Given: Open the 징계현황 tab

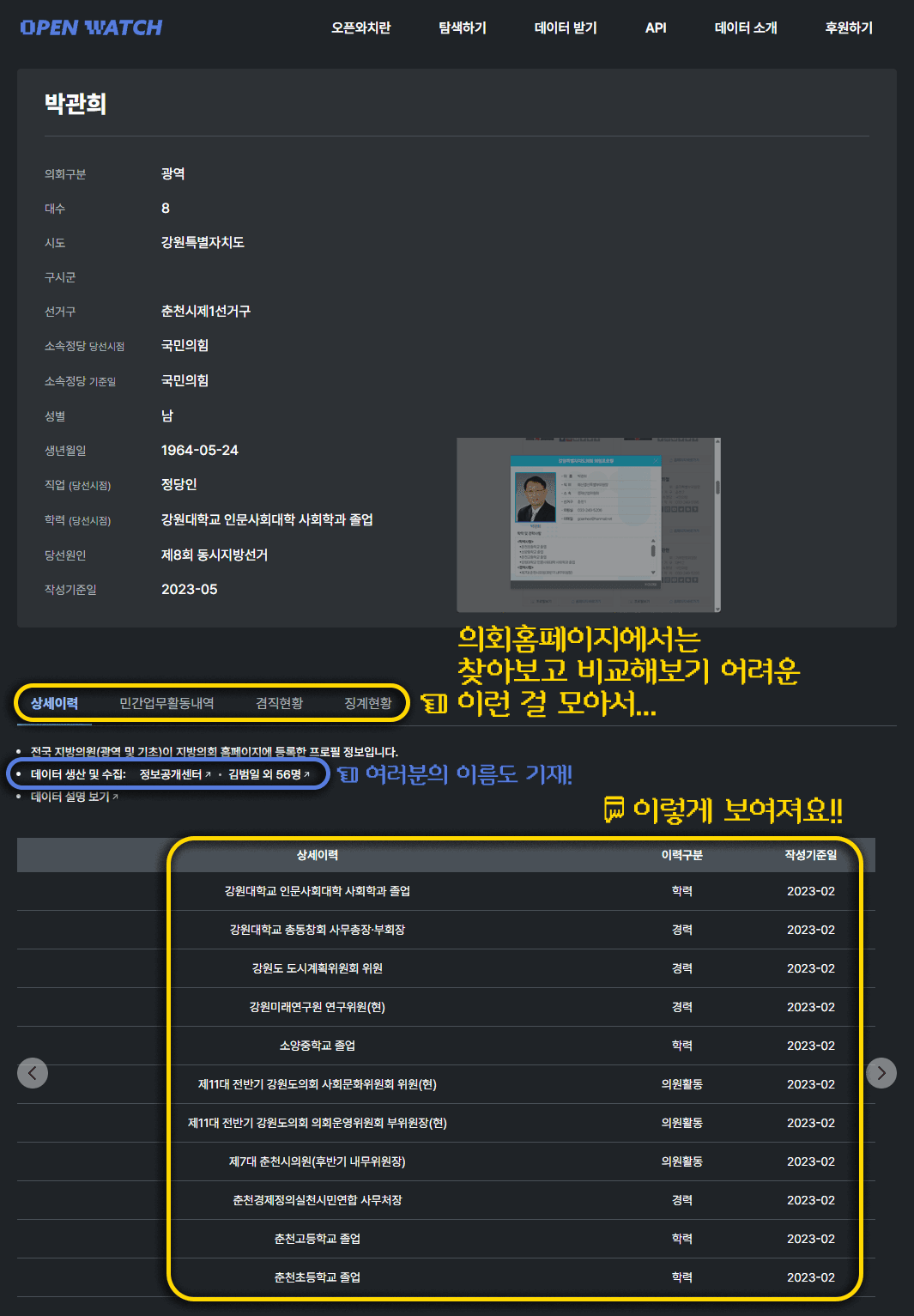Looking at the screenshot, I should point(368,703).
